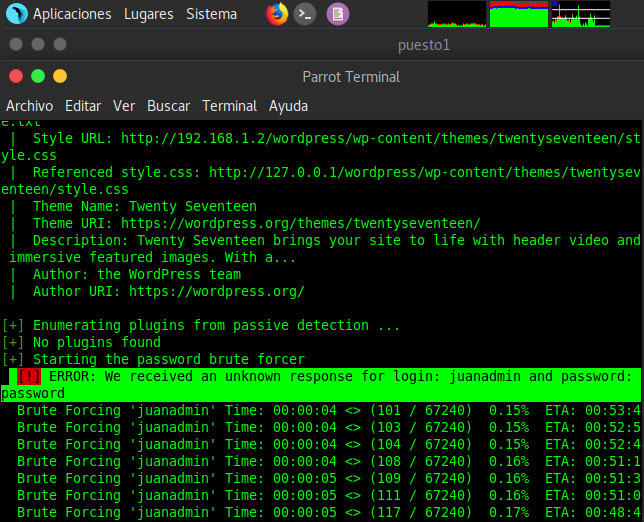The height and width of the screenshot is (522, 644).
Task: Click the 'puesto1' window title
Action: 424,45
